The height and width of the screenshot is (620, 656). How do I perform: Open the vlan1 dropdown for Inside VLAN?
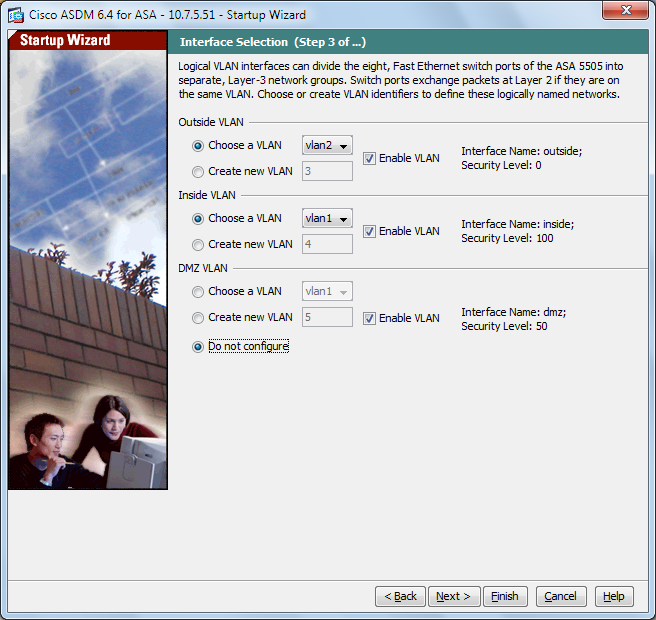pyautogui.click(x=327, y=218)
